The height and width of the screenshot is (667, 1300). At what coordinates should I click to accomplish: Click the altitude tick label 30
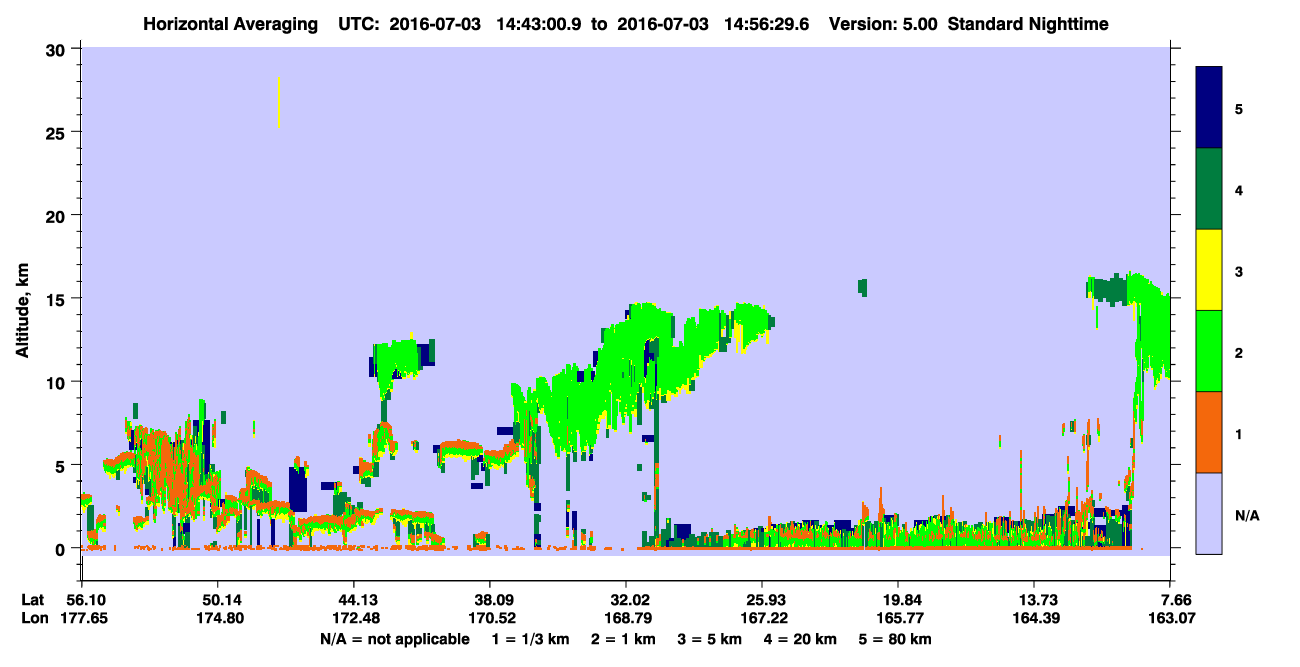pyautogui.click(x=57, y=49)
